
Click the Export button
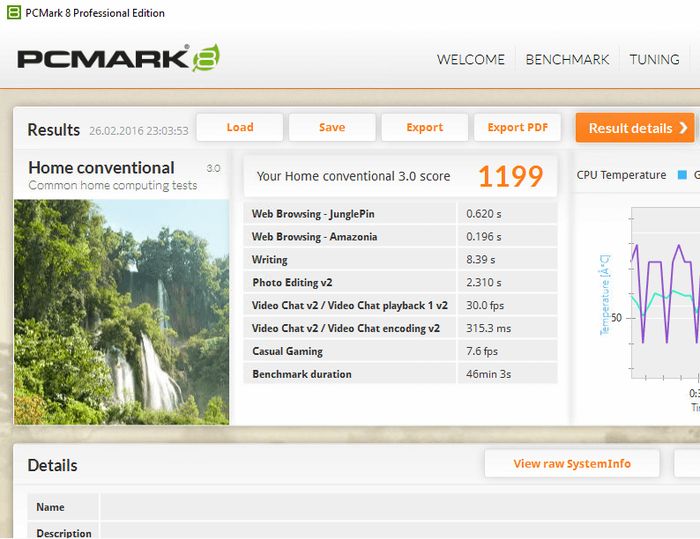[425, 128]
